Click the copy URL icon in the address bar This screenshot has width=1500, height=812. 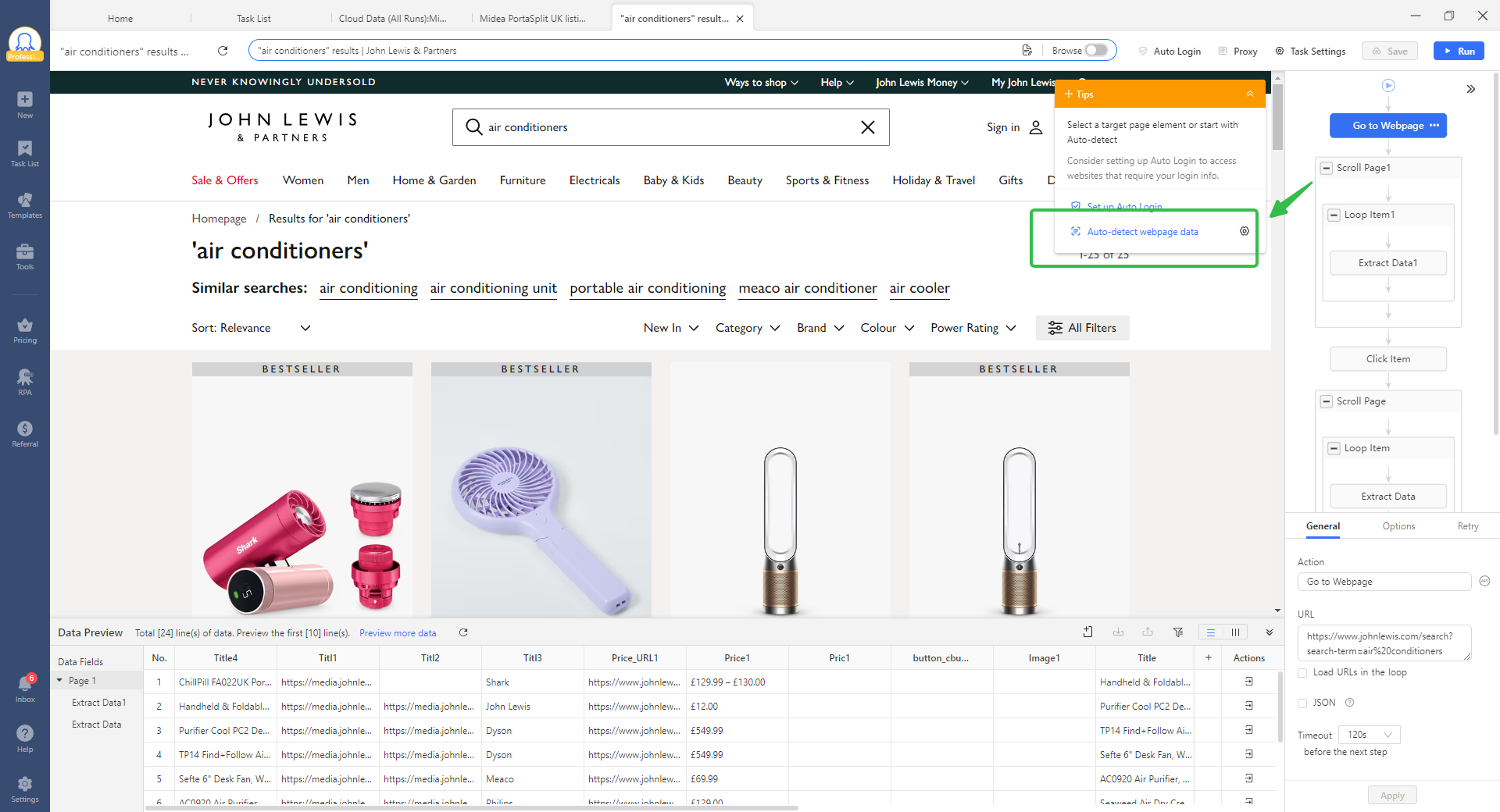1027,50
